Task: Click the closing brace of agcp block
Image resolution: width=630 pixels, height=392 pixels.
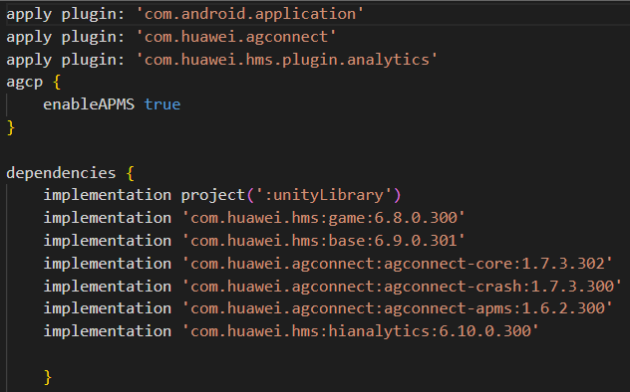Action: (11, 128)
